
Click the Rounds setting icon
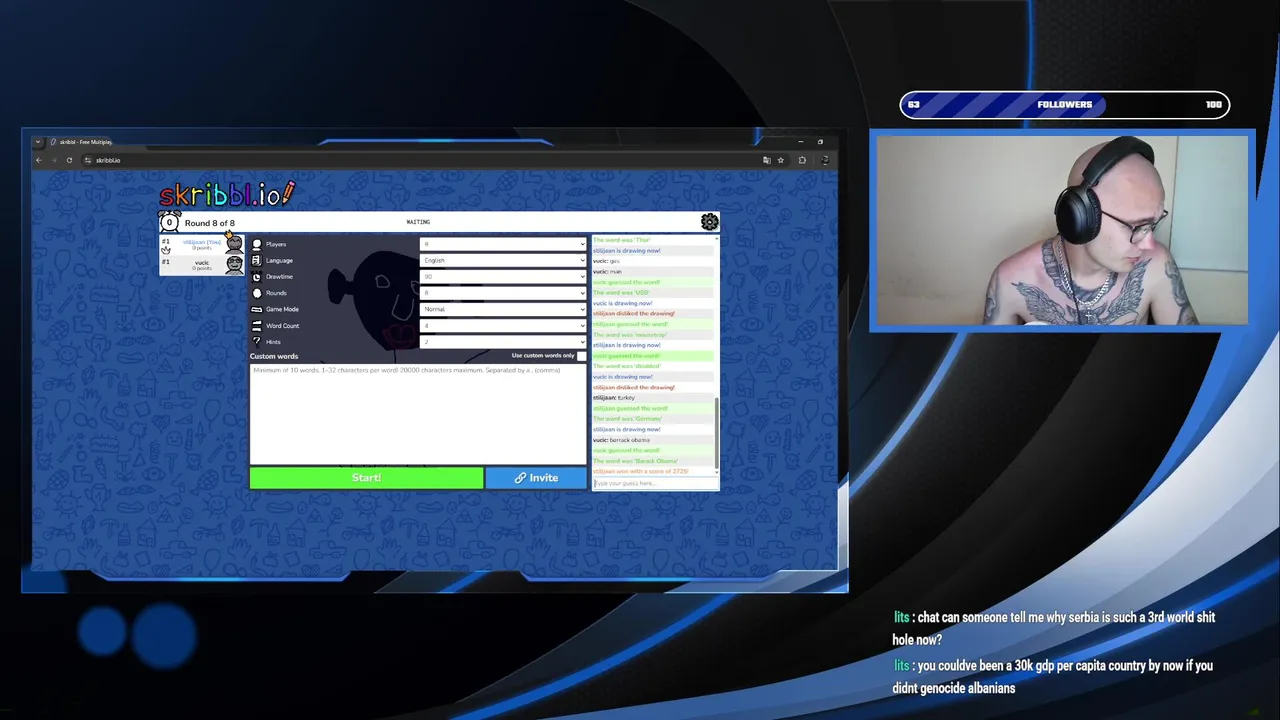pos(257,293)
